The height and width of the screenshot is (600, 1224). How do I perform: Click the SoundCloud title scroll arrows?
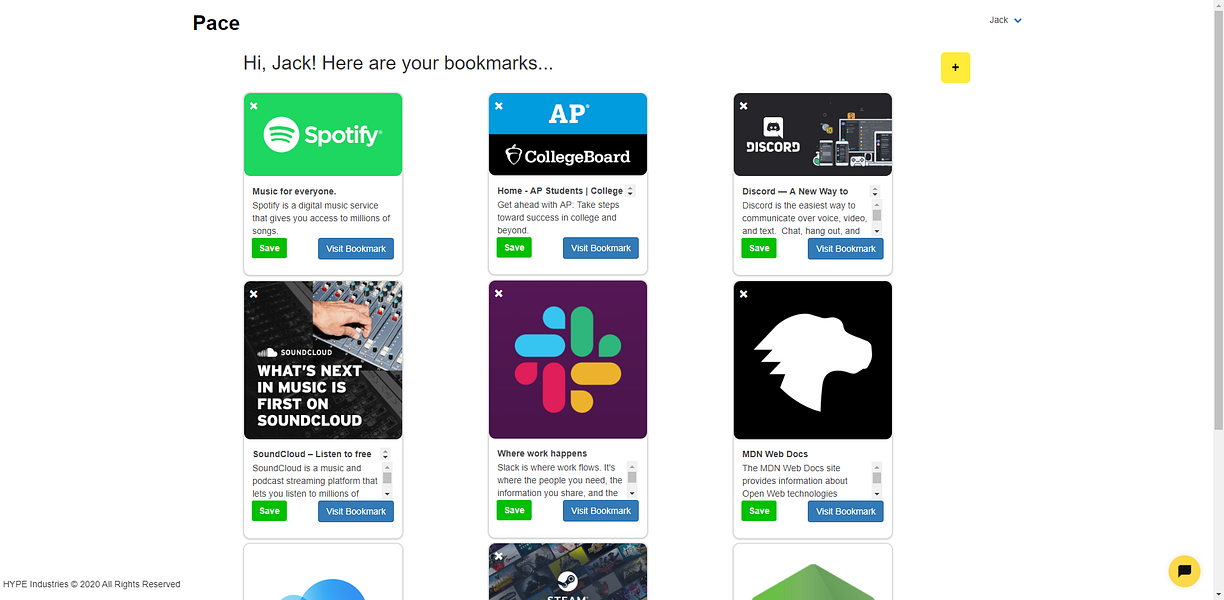[385, 454]
